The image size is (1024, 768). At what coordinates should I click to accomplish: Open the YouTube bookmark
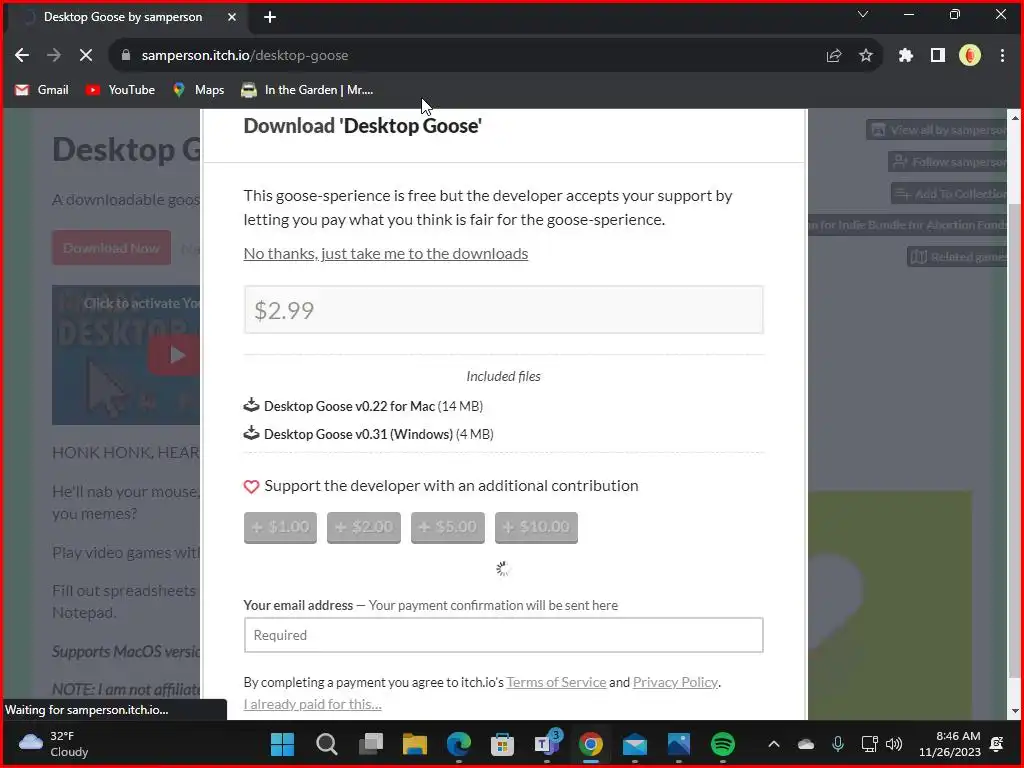pyautogui.click(x=120, y=90)
